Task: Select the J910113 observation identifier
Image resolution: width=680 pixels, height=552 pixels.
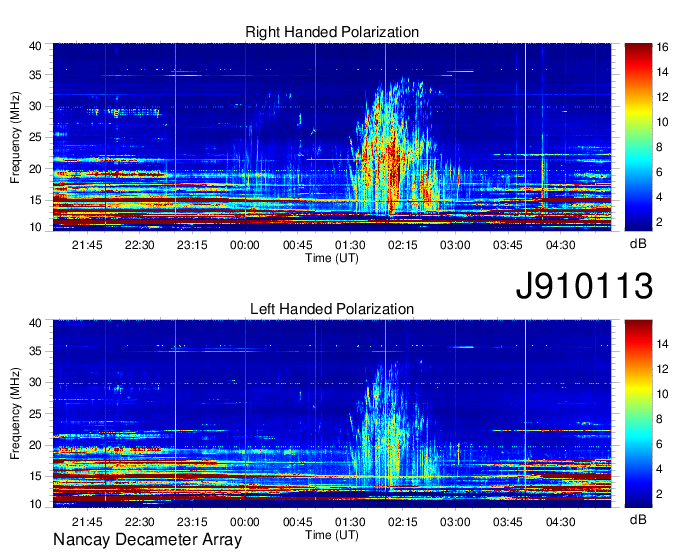Action: click(584, 286)
